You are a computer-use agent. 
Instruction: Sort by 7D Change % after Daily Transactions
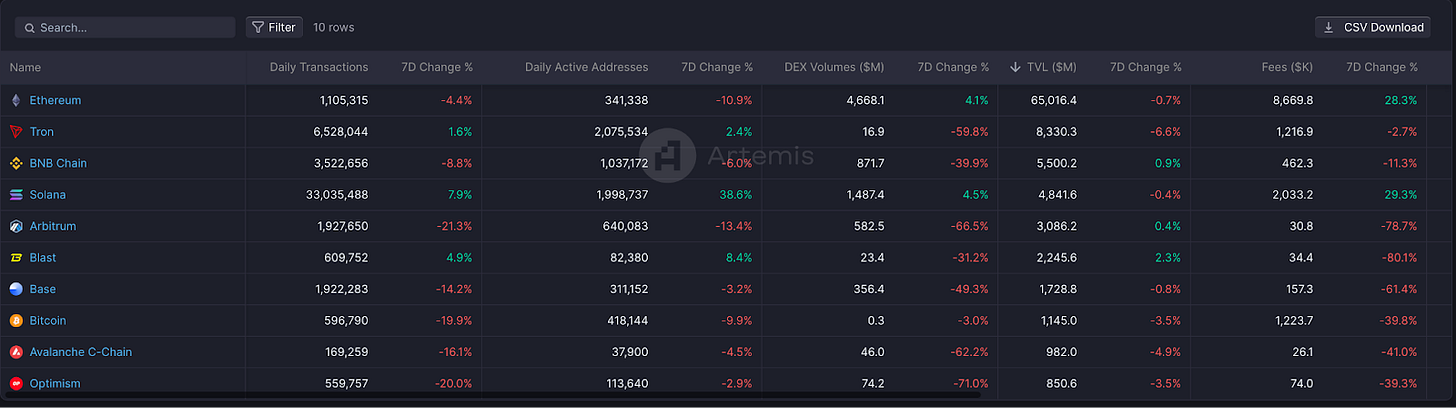click(x=437, y=67)
